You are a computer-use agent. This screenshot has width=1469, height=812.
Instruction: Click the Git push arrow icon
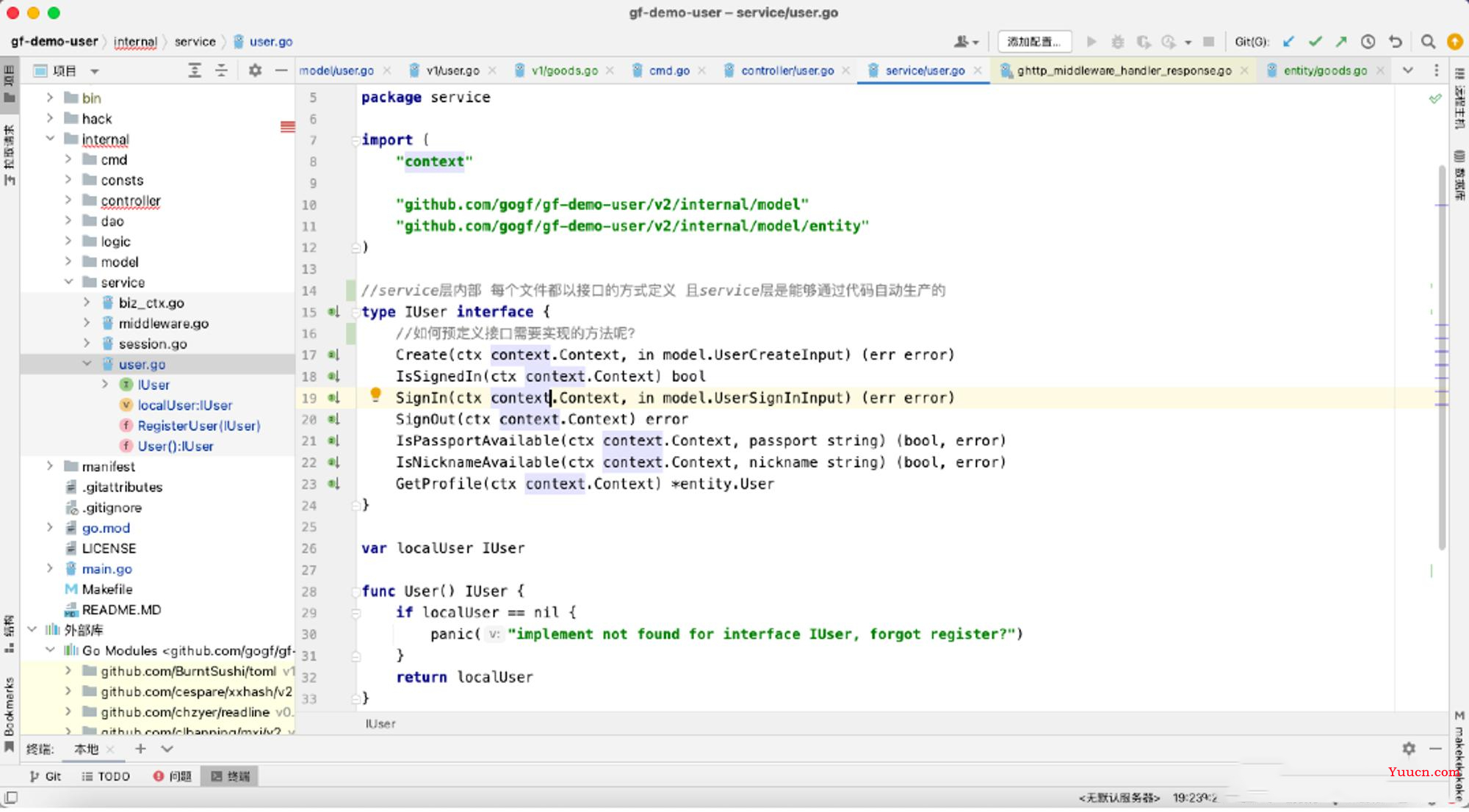click(x=1341, y=42)
